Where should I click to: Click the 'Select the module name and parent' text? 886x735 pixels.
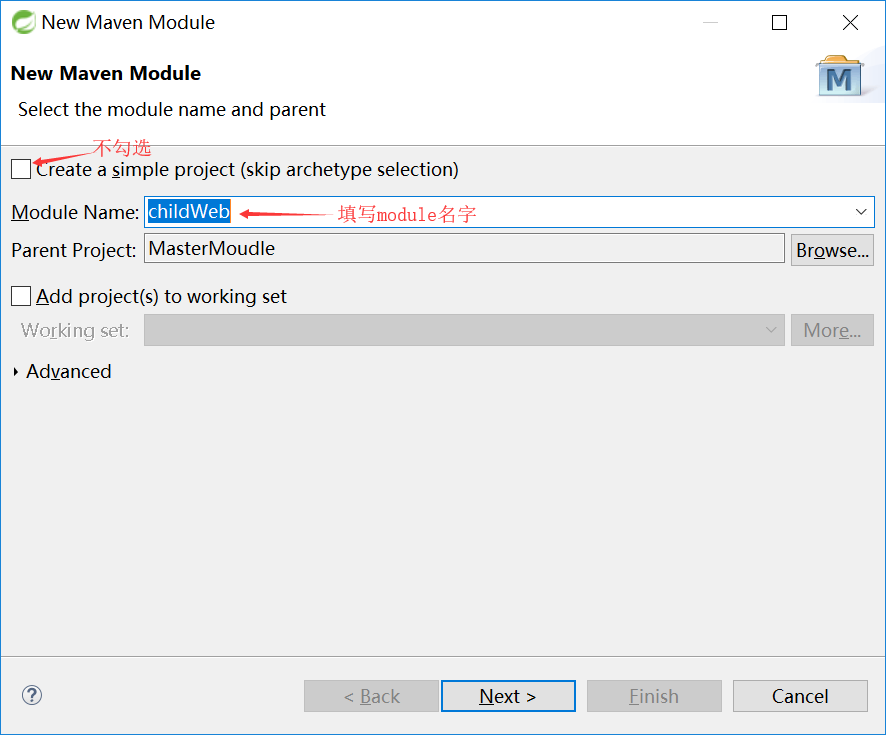(172, 110)
